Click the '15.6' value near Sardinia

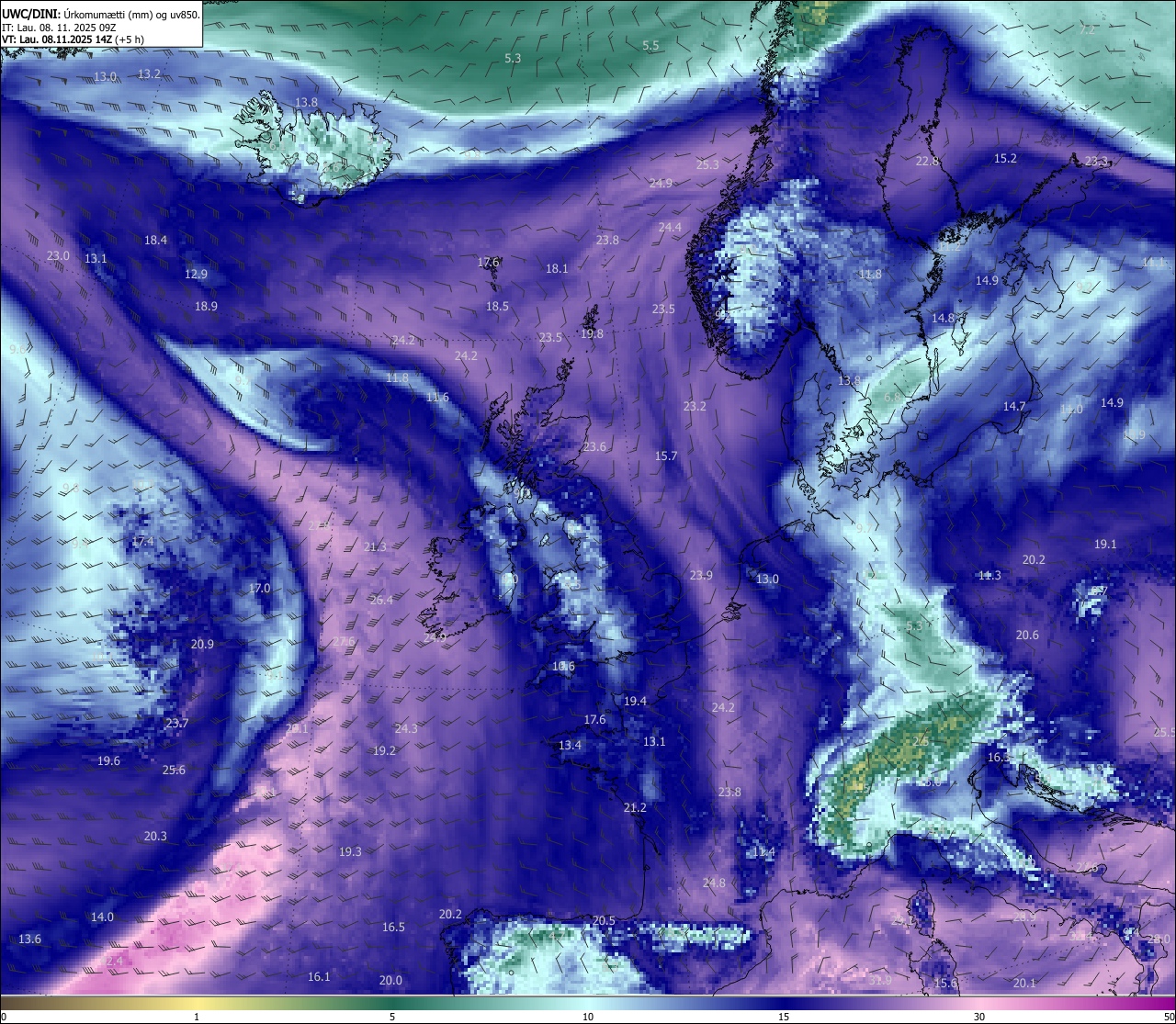point(945,984)
